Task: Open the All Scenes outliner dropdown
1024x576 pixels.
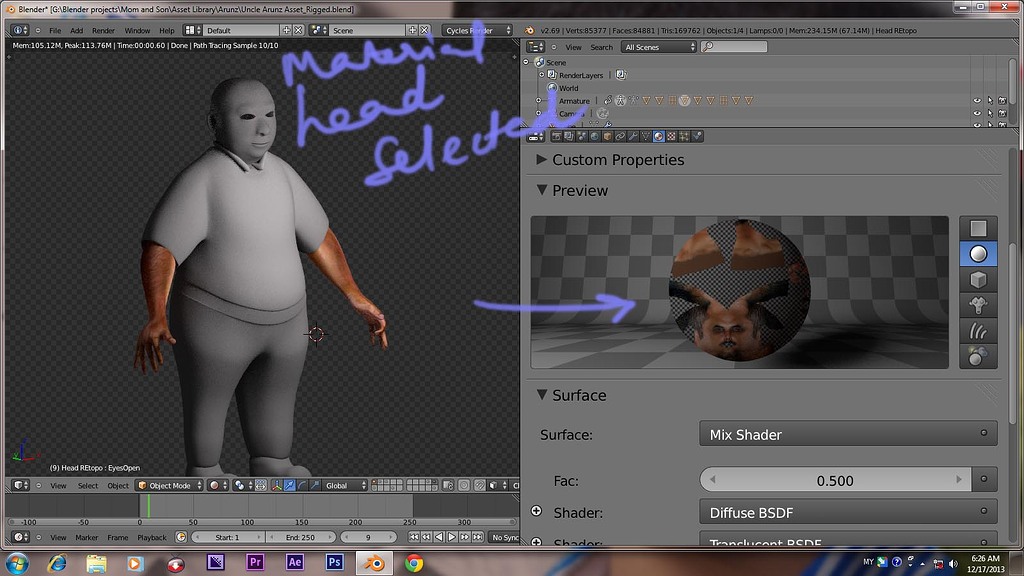Action: coord(659,47)
